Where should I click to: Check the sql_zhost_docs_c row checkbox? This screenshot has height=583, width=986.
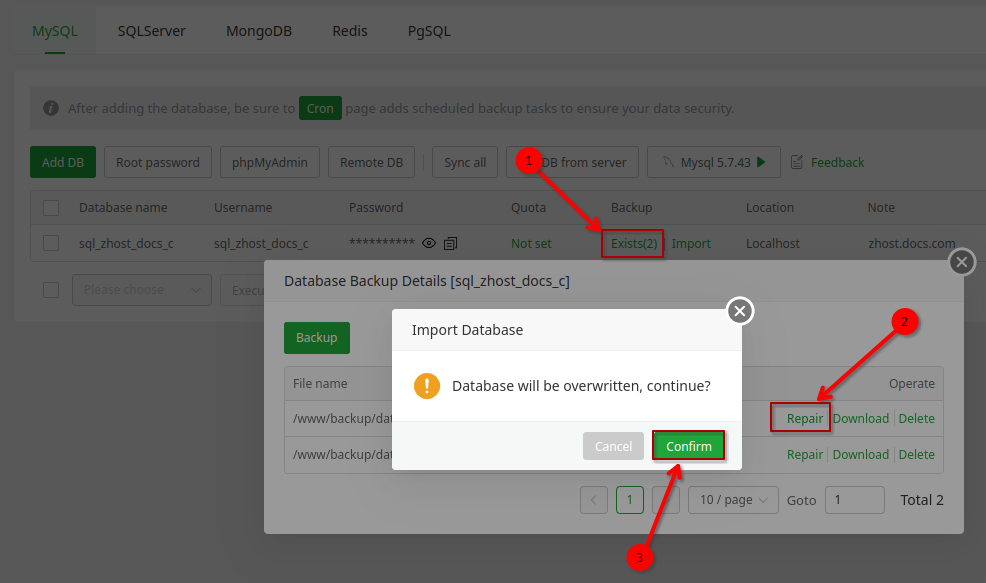click(x=51, y=243)
